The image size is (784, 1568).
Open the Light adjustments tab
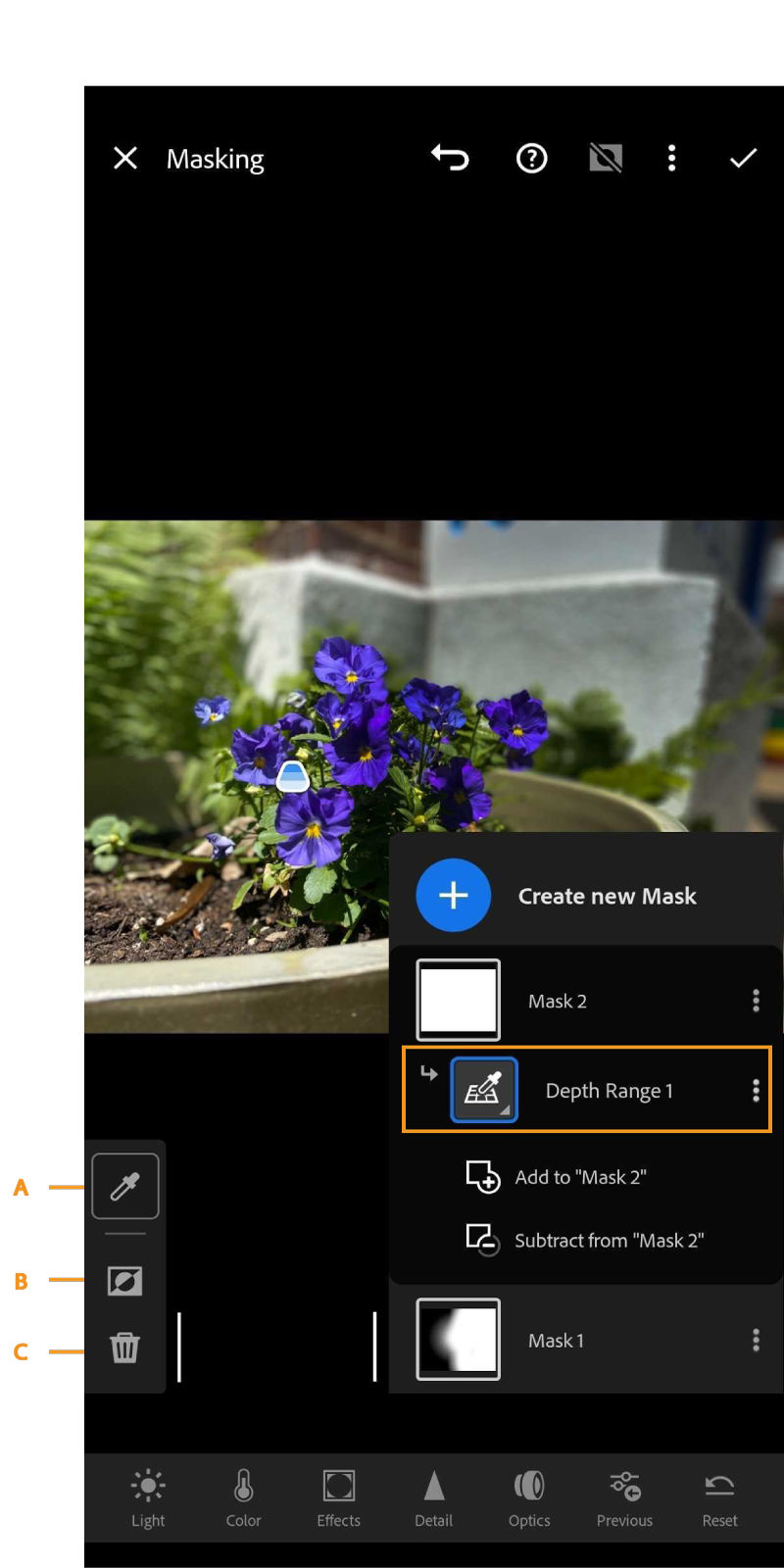coord(148,1497)
